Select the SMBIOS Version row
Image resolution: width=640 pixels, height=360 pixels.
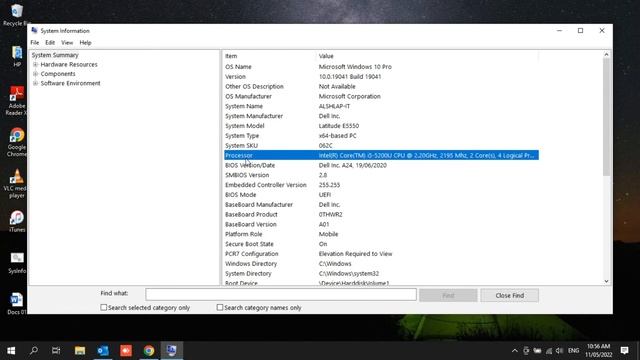click(381, 175)
